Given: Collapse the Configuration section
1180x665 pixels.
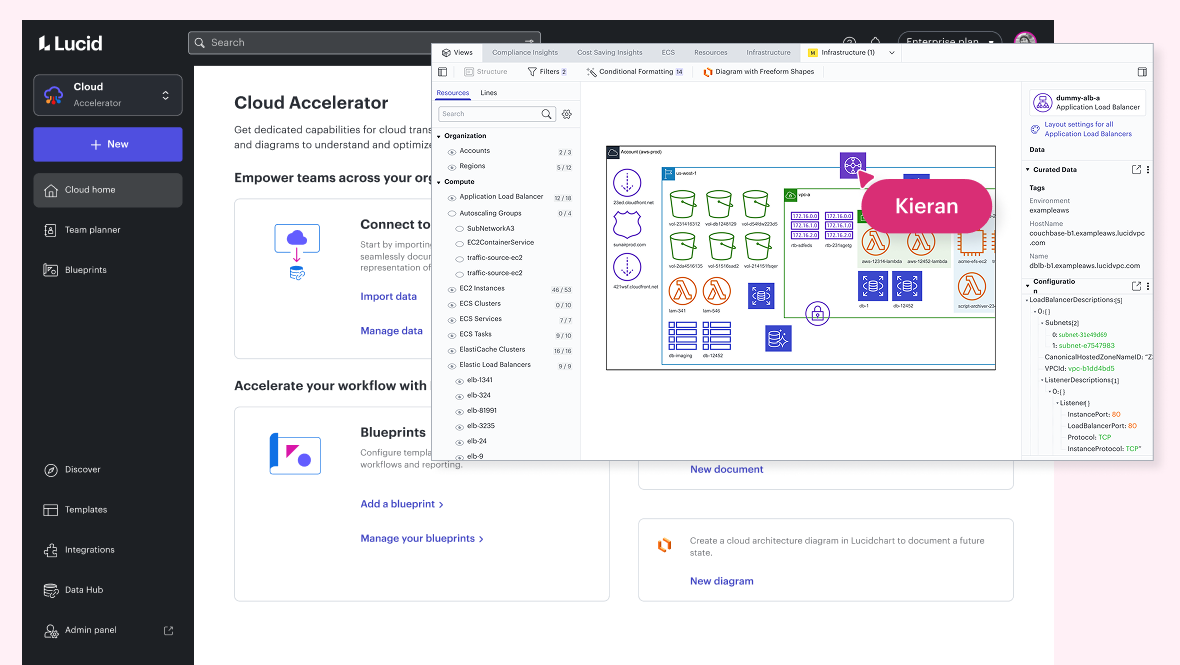Looking at the screenshot, I should (1028, 286).
